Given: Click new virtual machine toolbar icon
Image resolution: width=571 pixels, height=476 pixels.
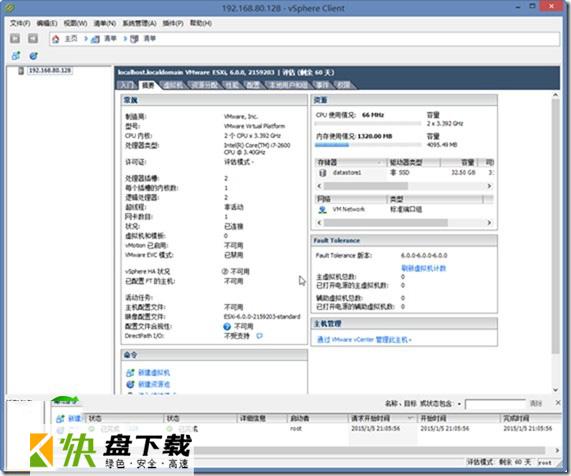Looking at the screenshot, I should click(16, 56).
